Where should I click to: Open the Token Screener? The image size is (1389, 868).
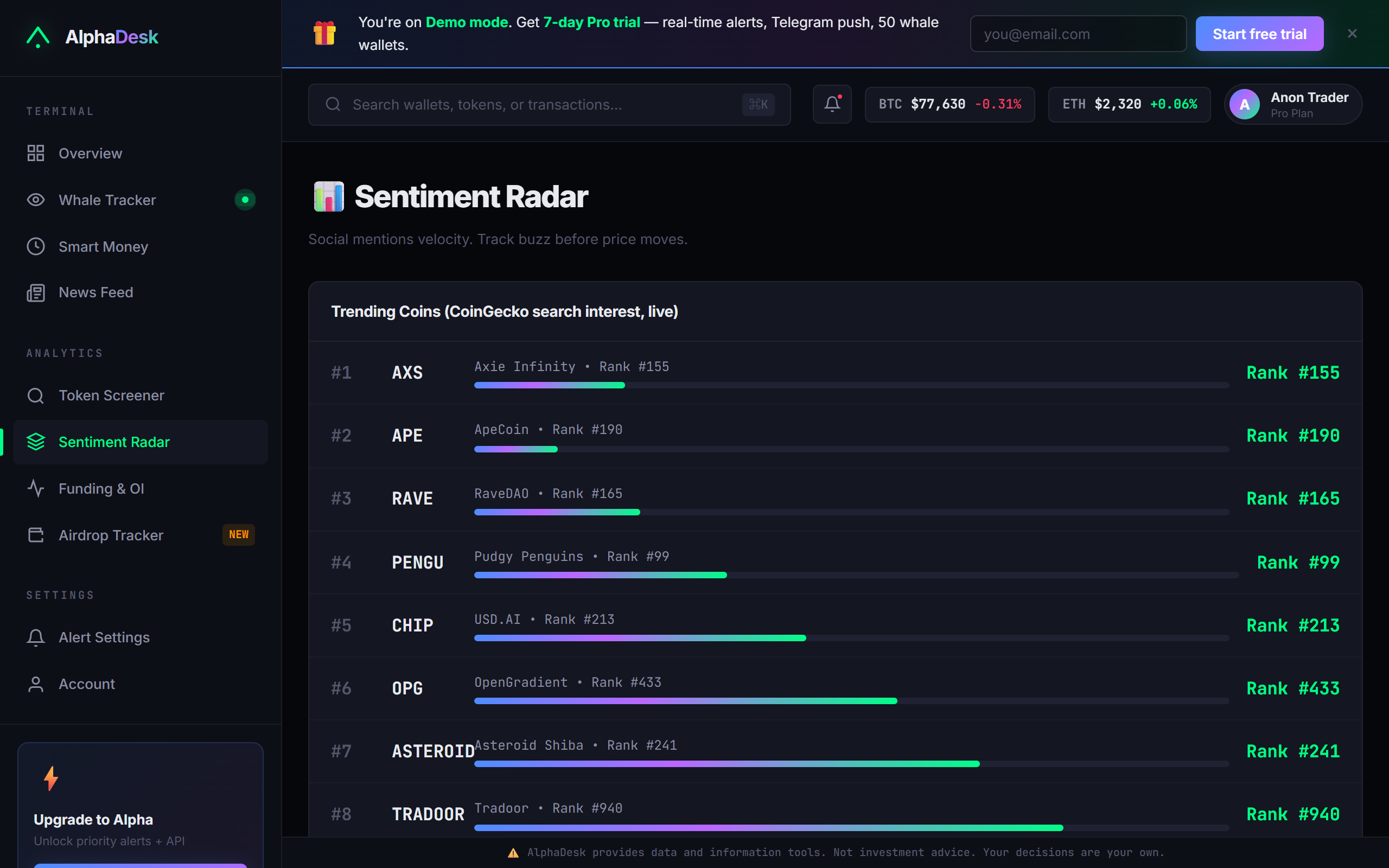click(x=141, y=395)
